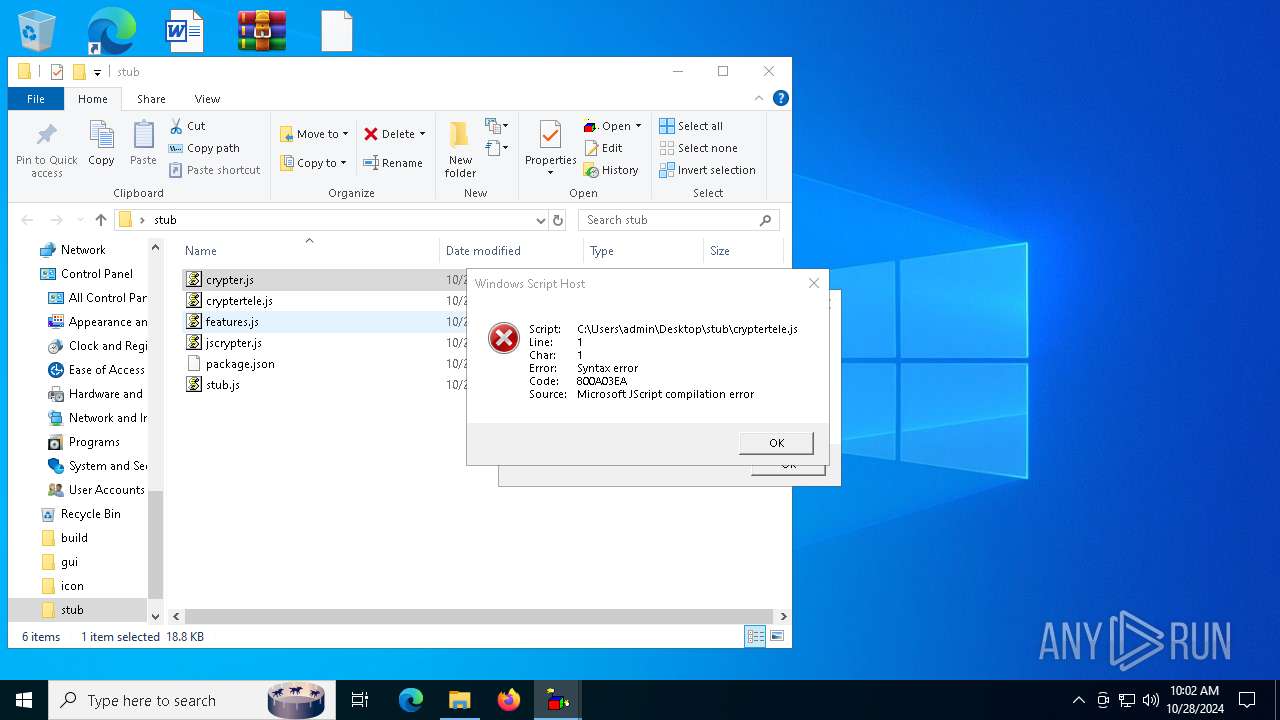The height and width of the screenshot is (720, 1280).
Task: Select the crypter.js file
Action: click(229, 280)
